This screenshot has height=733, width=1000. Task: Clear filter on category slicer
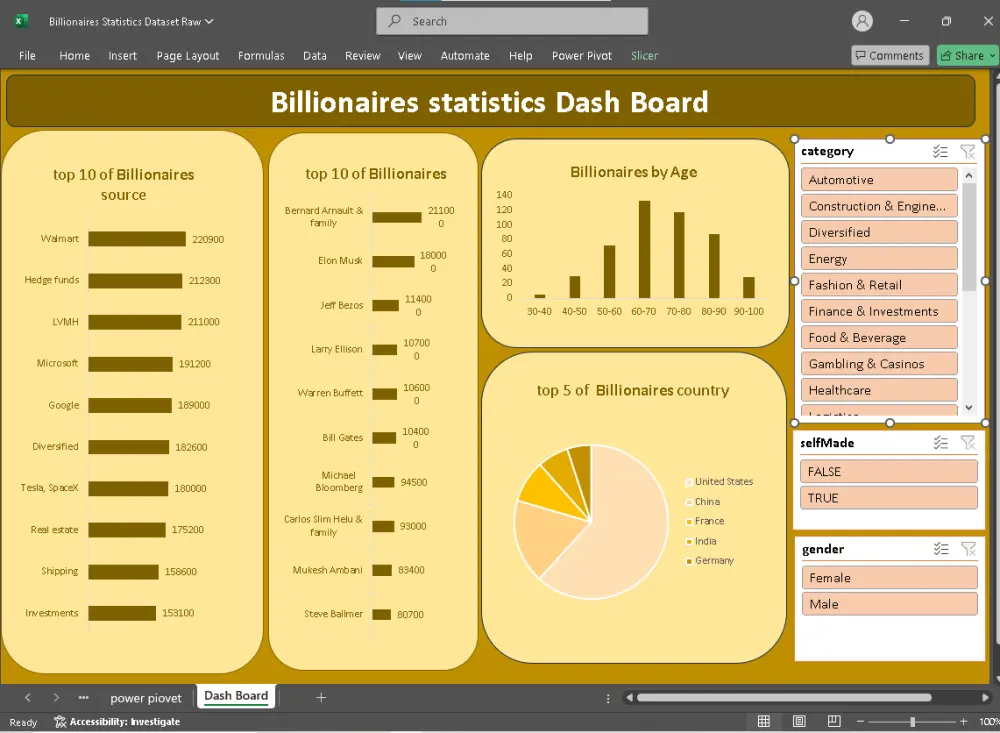967,151
